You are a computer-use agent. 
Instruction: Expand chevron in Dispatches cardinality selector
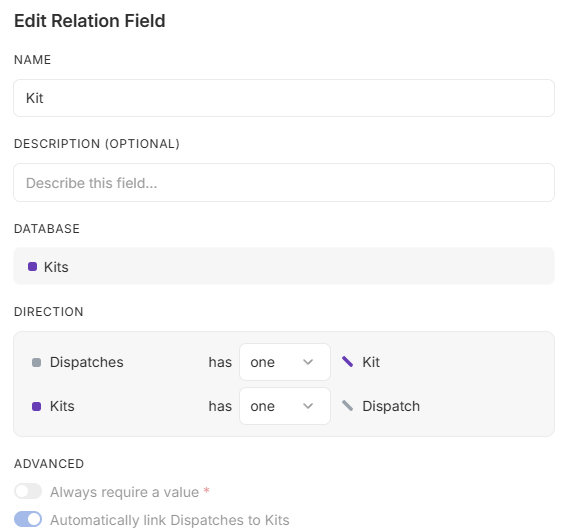(308, 362)
